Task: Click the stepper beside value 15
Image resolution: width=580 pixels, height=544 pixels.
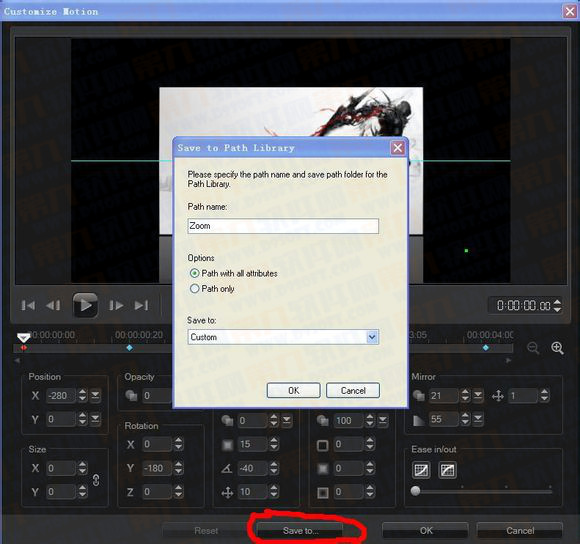Action: click(x=274, y=444)
